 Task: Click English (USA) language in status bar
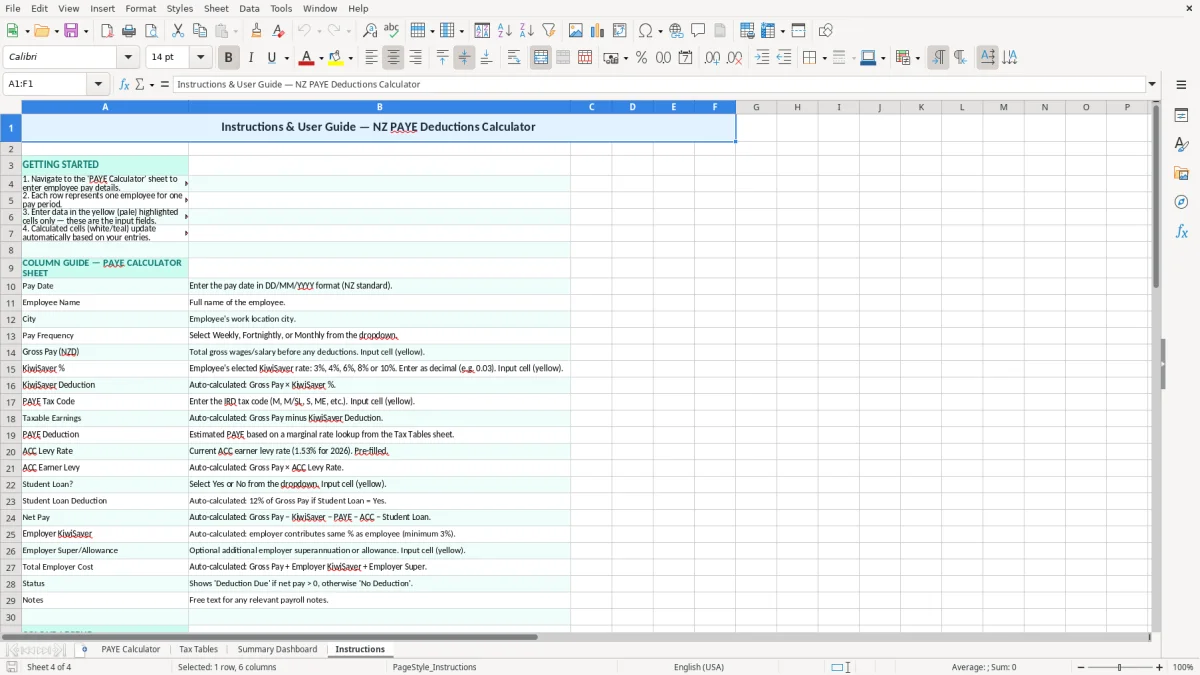click(698, 667)
